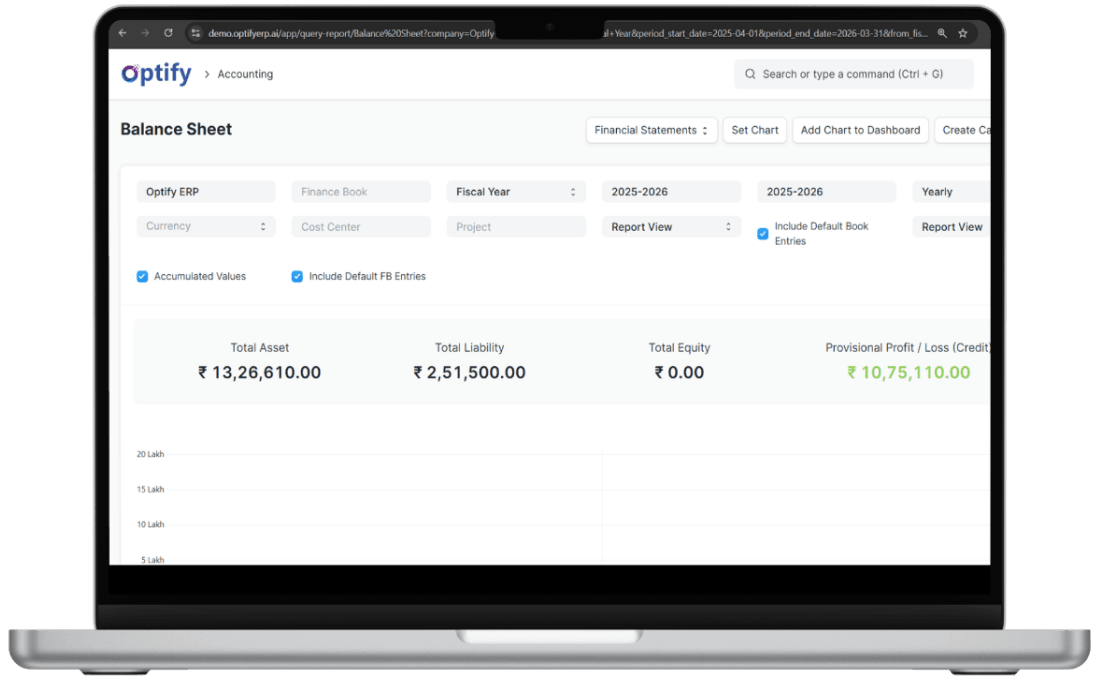Image resolution: width=1100 pixels, height=680 pixels.
Task: Bookmark this page with the star icon
Action: (963, 33)
